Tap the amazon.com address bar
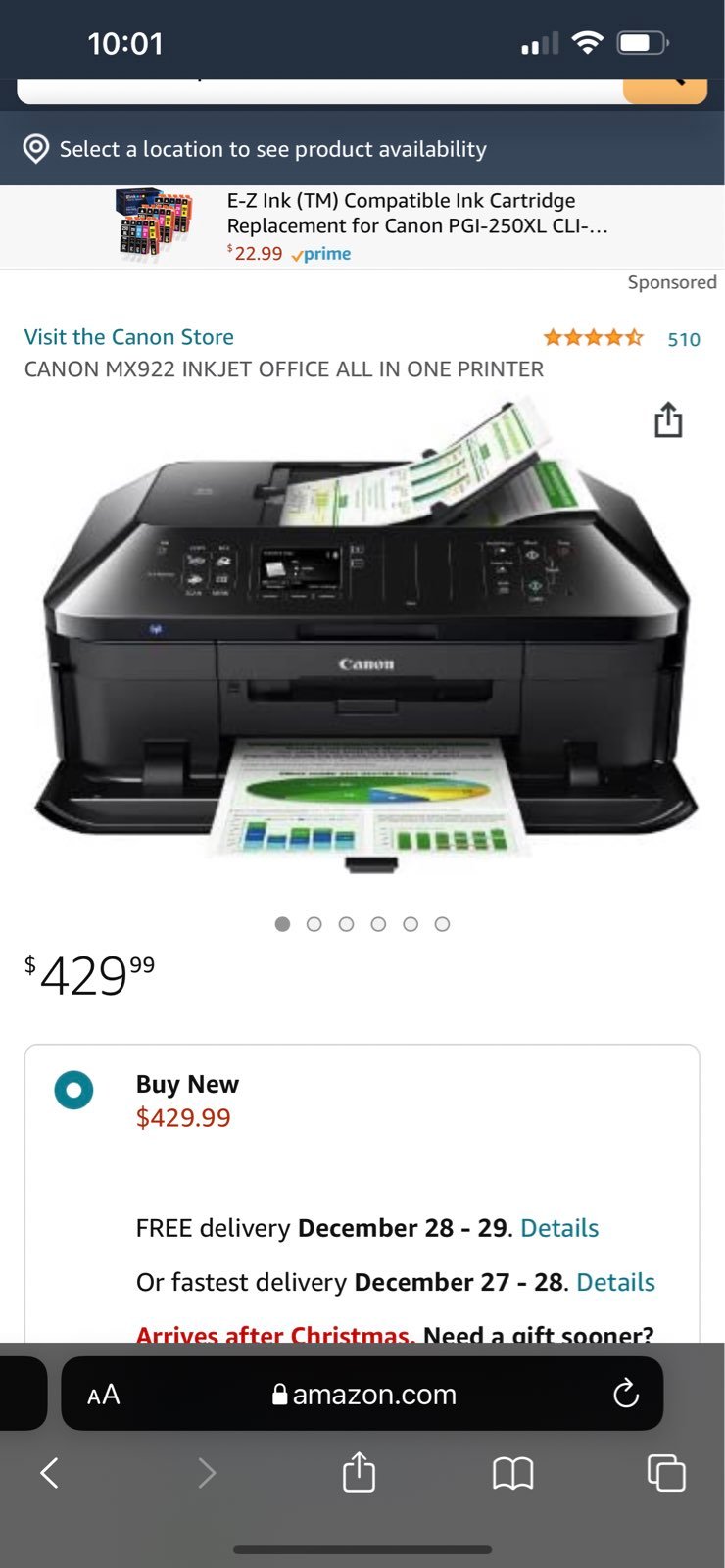This screenshot has height=1568, width=725. coord(362,1394)
